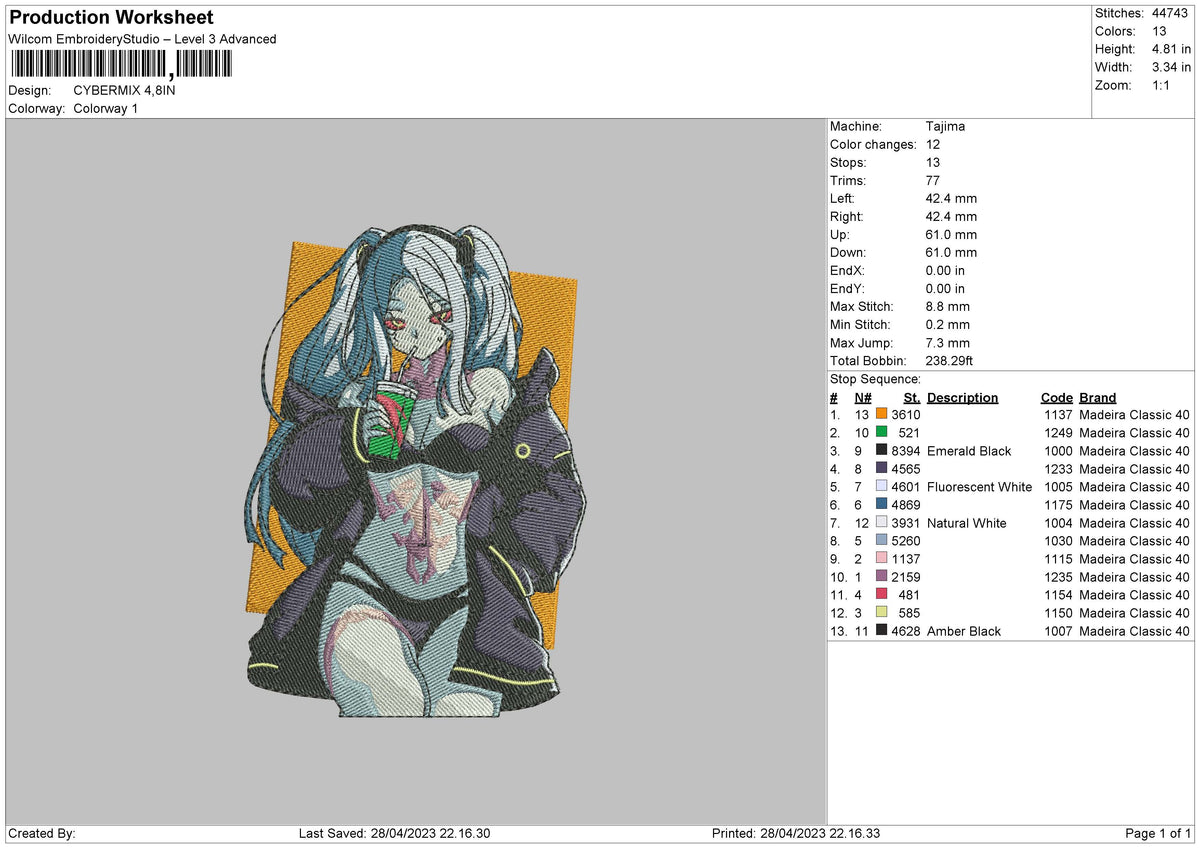This screenshot has width=1200, height=848.
Task: Select the Color changes value 12
Action: click(933, 144)
